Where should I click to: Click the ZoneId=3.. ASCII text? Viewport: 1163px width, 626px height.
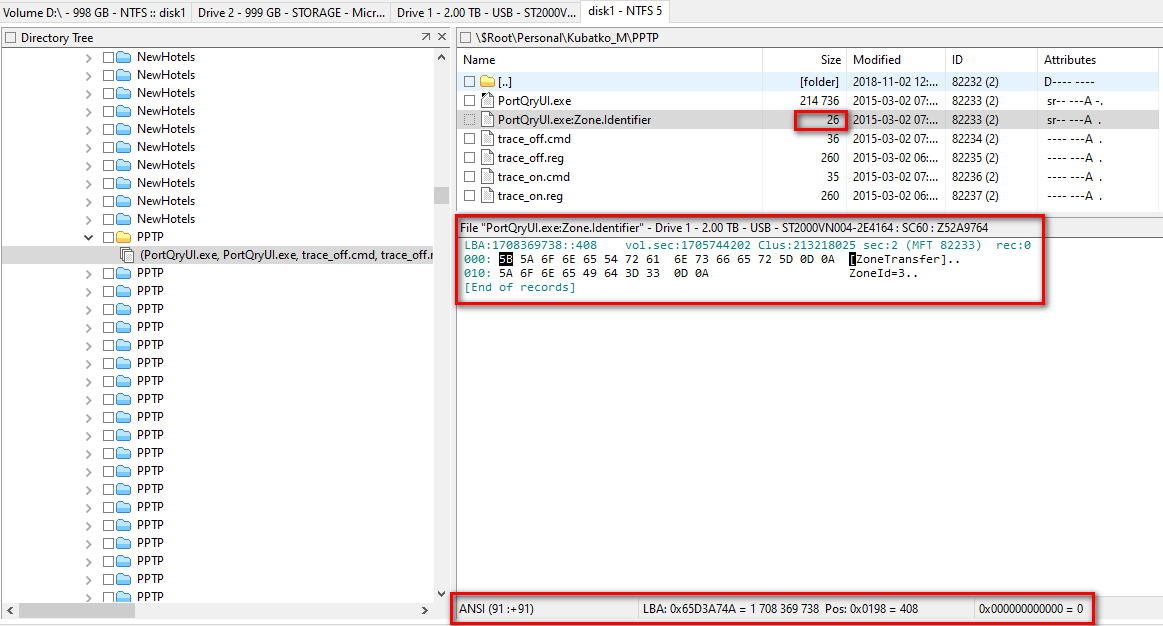883,274
